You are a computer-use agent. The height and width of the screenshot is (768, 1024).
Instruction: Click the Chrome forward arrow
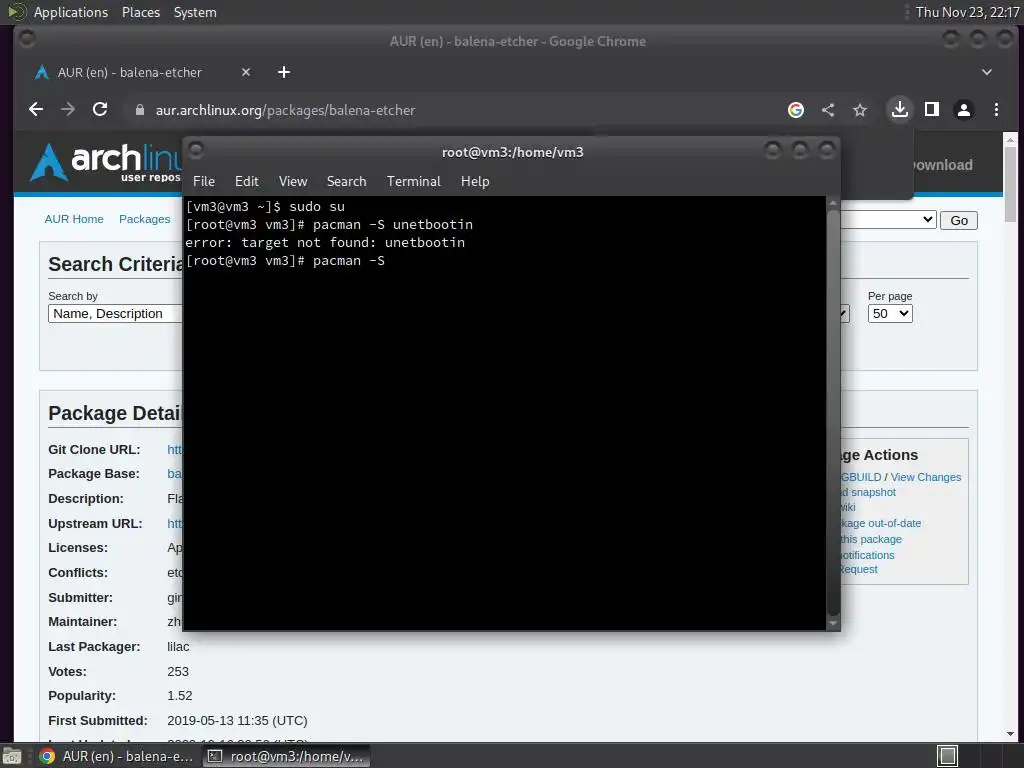pos(68,110)
